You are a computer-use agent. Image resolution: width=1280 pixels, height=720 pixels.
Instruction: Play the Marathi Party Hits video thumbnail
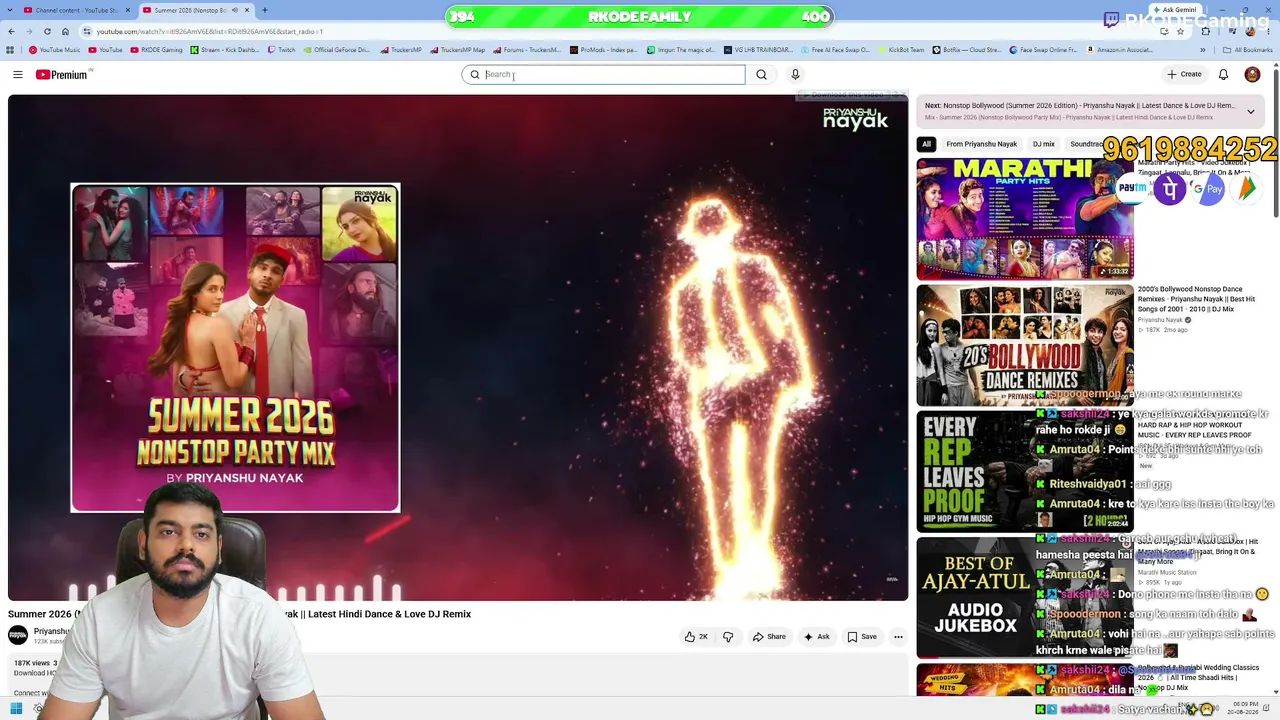1025,219
